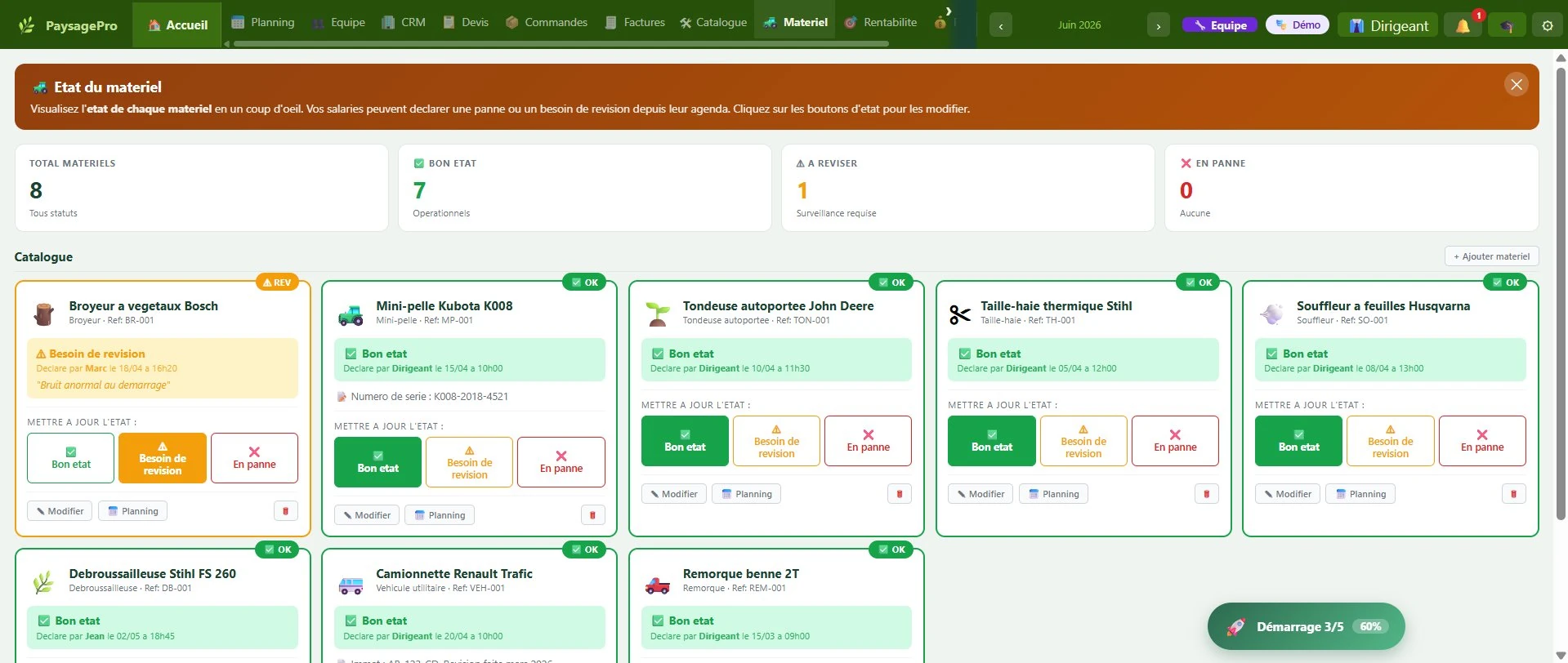
Task: Click the rocket icon in Démarrage widget
Action: click(1235, 627)
